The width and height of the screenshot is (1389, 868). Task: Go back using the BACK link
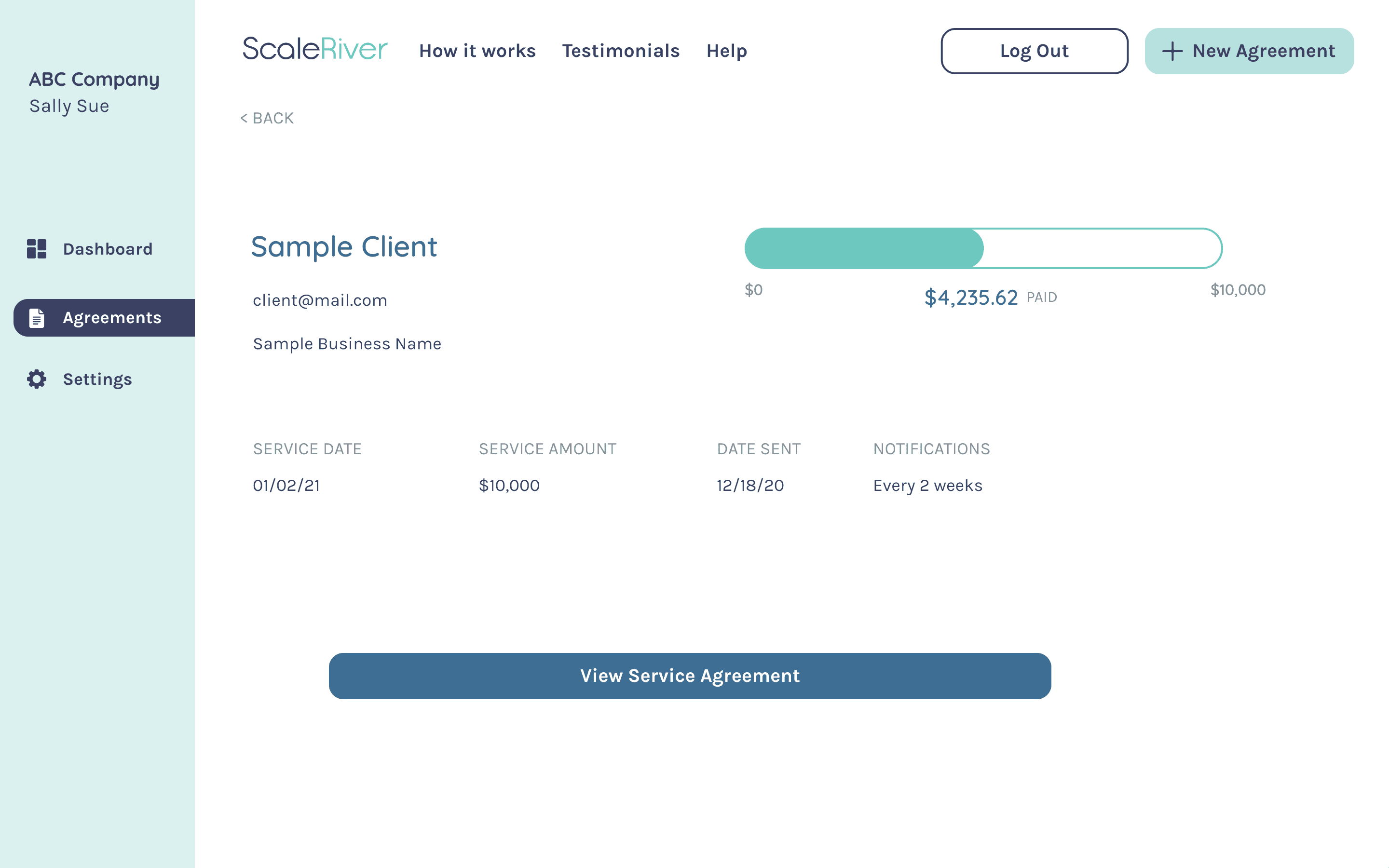tap(267, 118)
